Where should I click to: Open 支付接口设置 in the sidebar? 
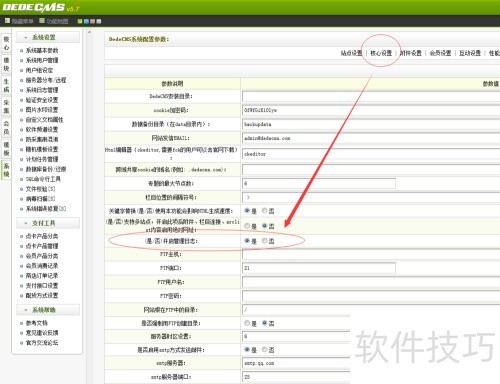(x=42, y=286)
